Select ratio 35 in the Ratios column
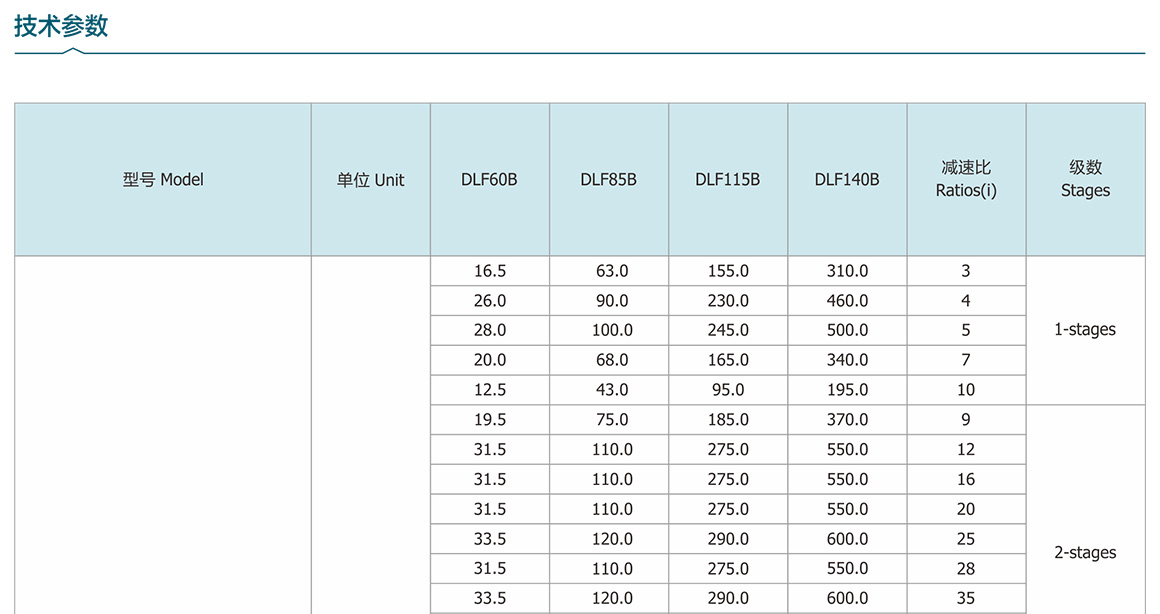The image size is (1160, 614). pos(965,598)
